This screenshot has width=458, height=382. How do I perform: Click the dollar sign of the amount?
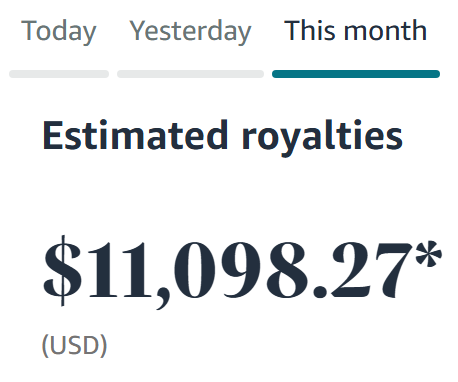coord(62,270)
